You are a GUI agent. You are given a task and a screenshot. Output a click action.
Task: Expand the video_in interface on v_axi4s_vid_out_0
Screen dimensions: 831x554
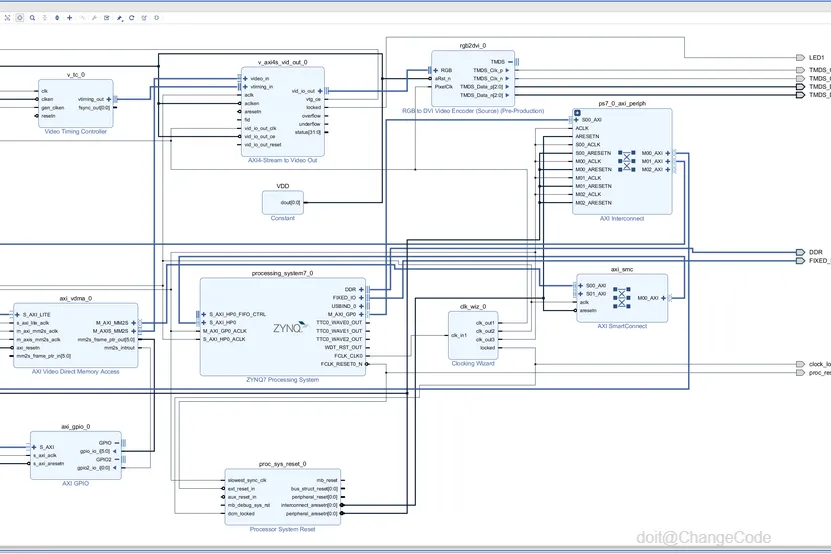(x=245, y=78)
